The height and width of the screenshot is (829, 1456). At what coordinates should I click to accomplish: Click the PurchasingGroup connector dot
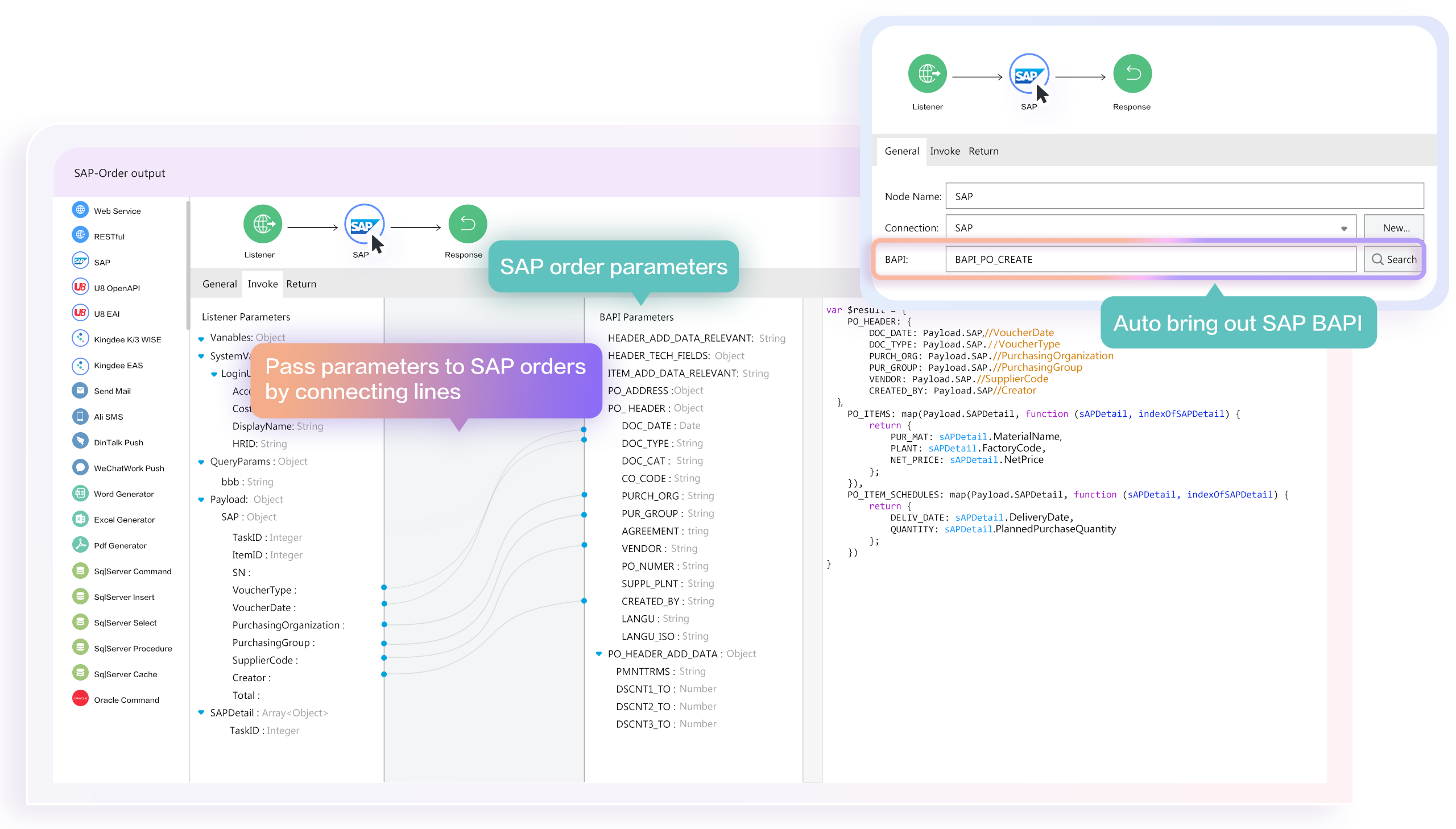pos(384,643)
